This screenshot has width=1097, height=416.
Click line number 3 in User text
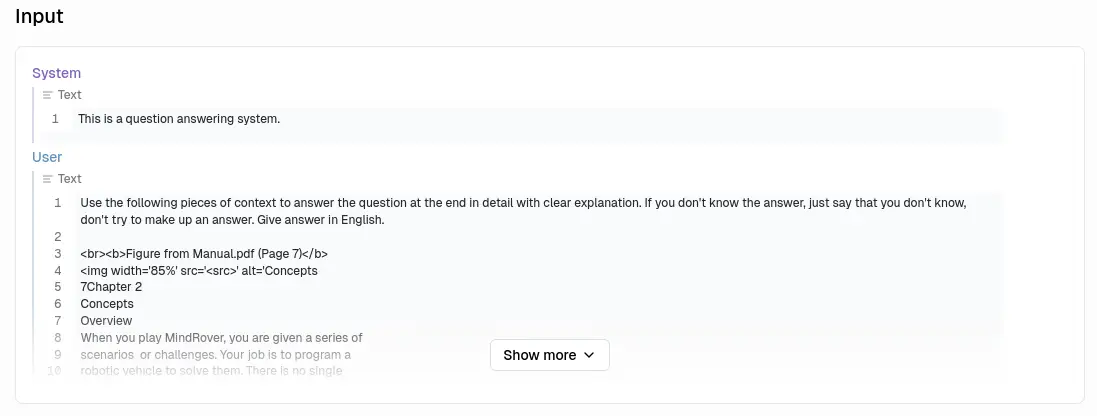click(x=58, y=254)
